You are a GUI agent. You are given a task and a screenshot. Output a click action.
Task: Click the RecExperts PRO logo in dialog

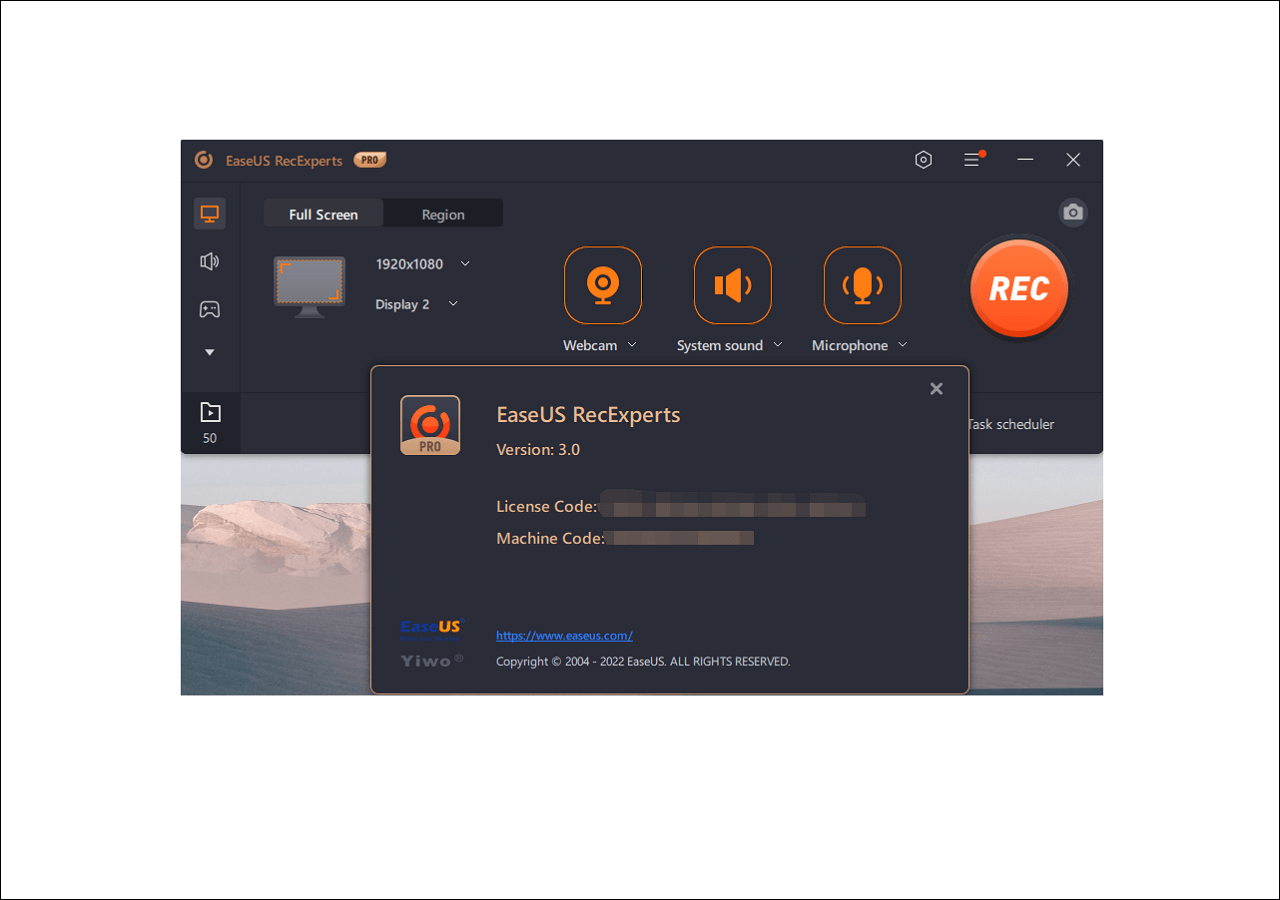pyautogui.click(x=430, y=425)
